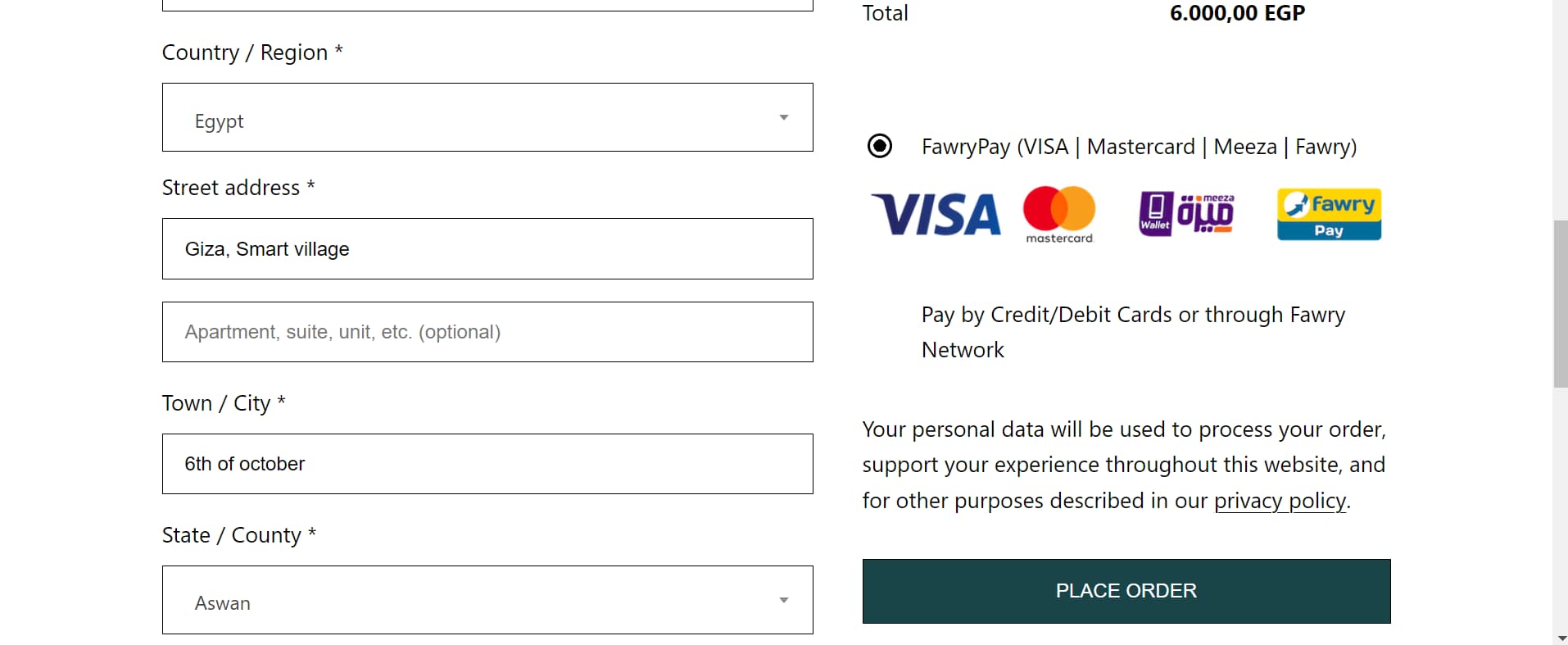Image resolution: width=1568 pixels, height=645 pixels.
Task: Click the 6.000,00 EGP total amount
Action: (x=1237, y=13)
